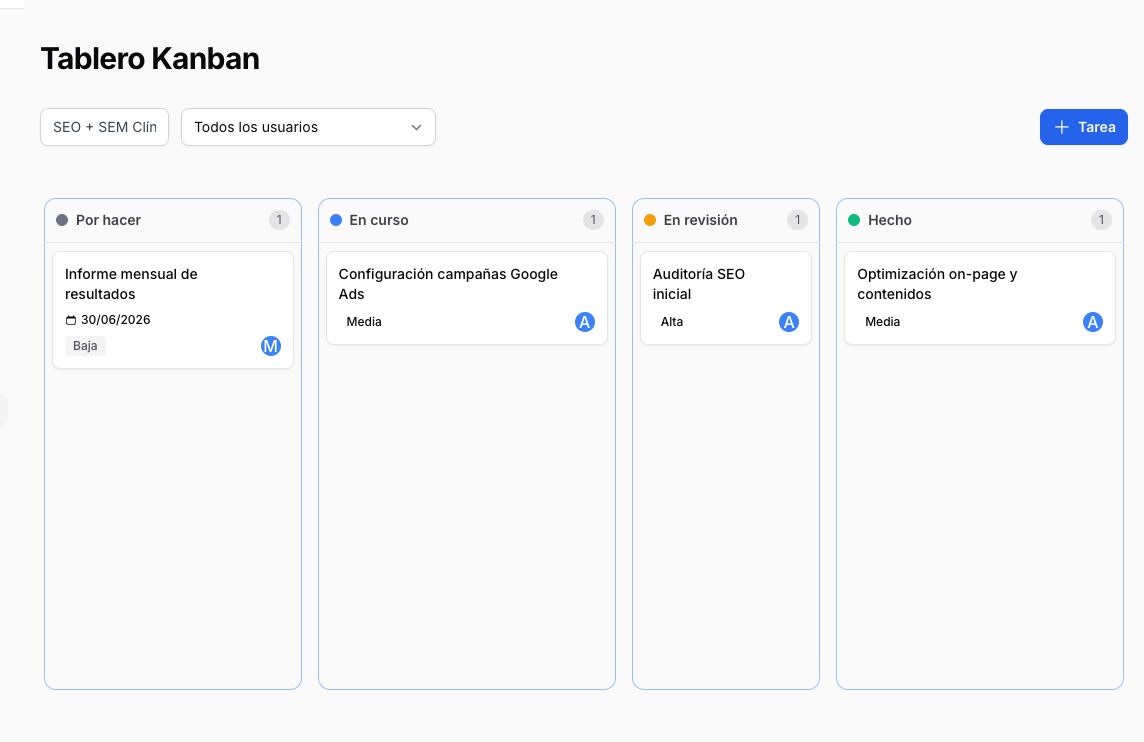
Task: Click the Alta priority tag
Action: pos(672,322)
